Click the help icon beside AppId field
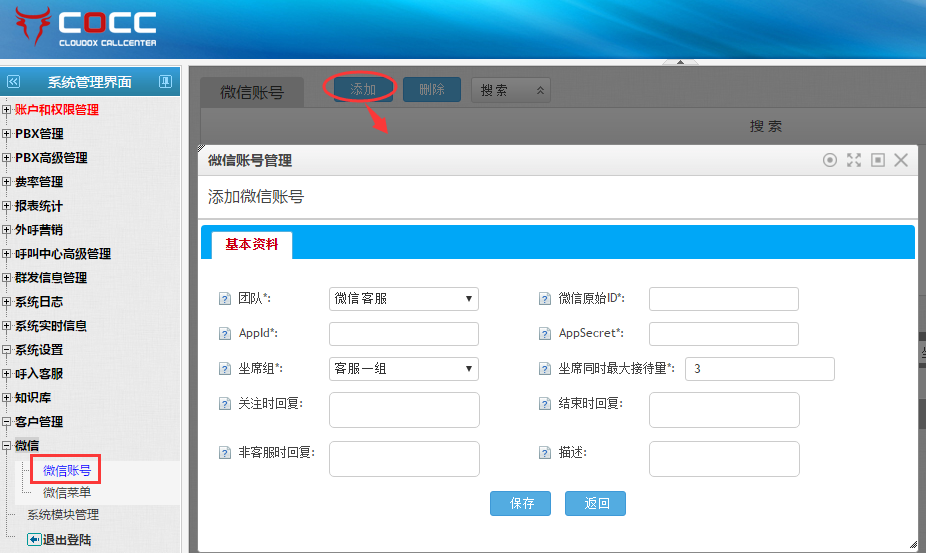Viewport: 926px width, 553px height. pyautogui.click(x=225, y=334)
